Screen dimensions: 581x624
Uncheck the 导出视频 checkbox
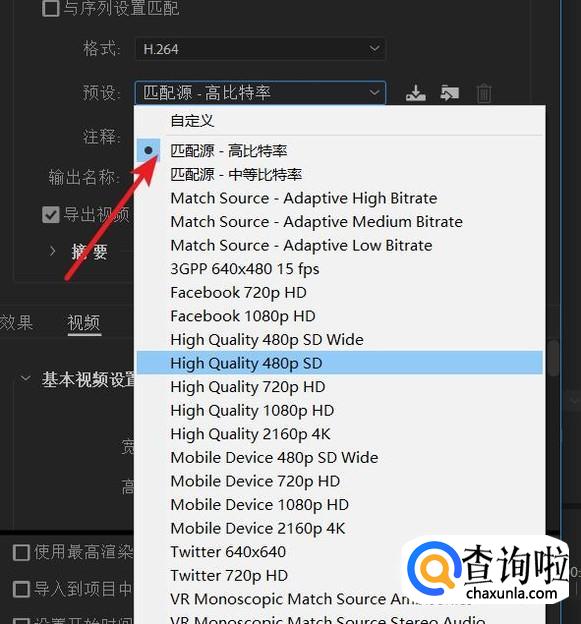click(x=51, y=214)
